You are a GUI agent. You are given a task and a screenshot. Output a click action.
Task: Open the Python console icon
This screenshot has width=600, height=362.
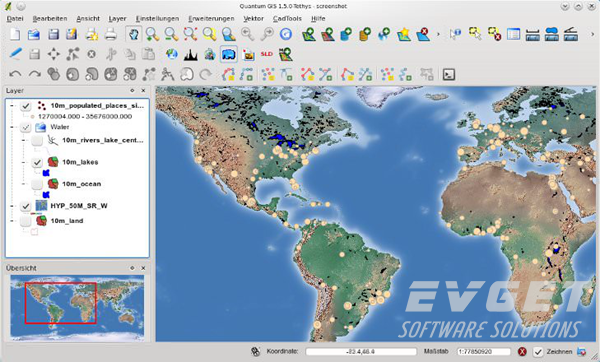coord(448,74)
